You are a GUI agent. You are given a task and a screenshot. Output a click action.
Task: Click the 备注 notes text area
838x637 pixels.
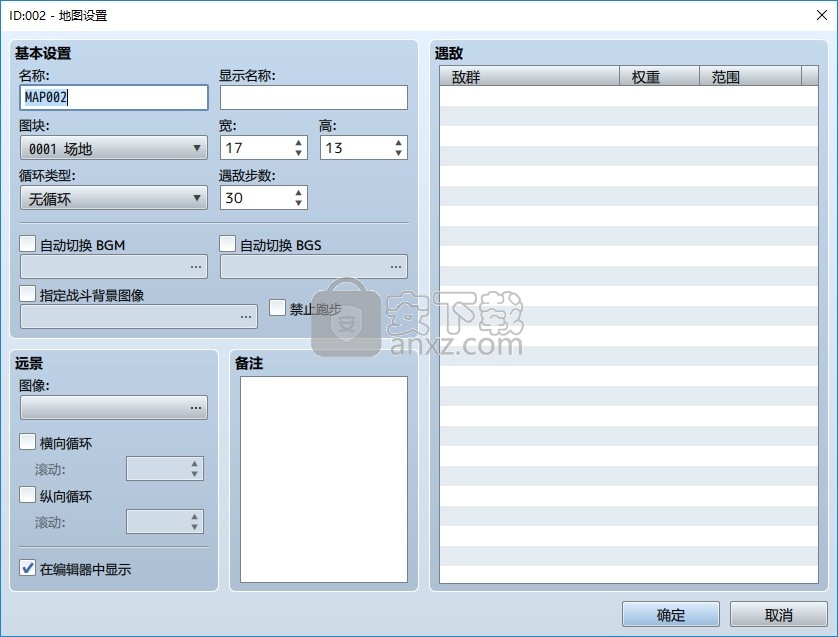324,479
